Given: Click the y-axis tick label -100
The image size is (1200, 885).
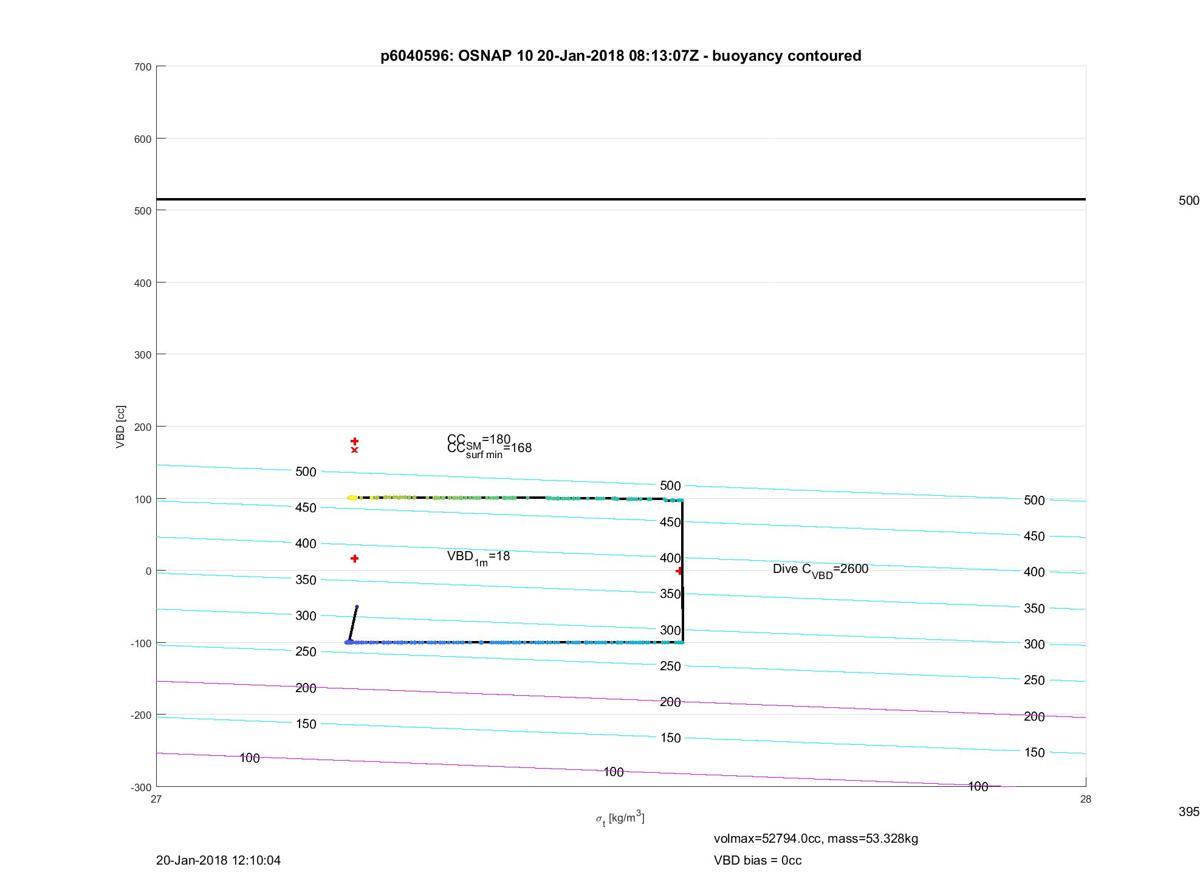Looking at the screenshot, I should [x=140, y=643].
